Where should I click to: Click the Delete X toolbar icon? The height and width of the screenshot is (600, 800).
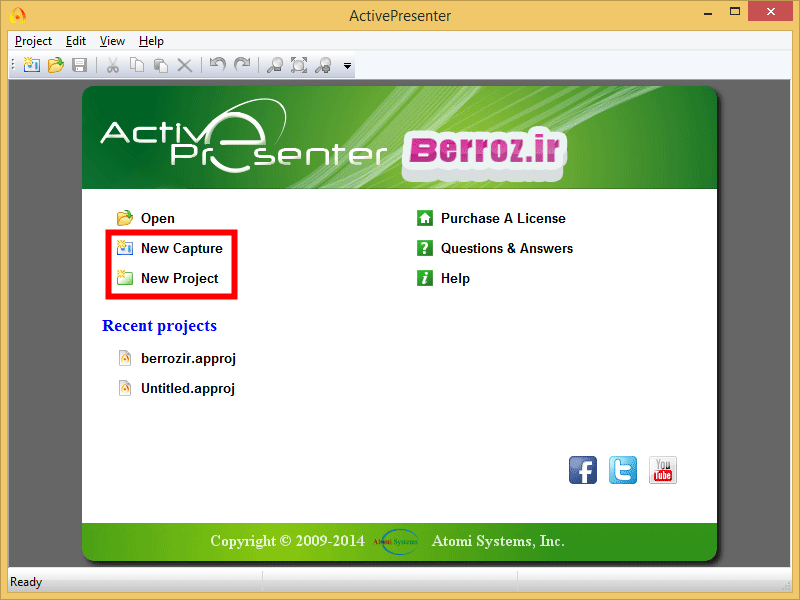pos(185,65)
